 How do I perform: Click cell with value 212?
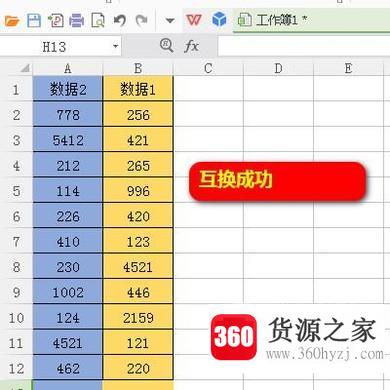click(x=68, y=165)
